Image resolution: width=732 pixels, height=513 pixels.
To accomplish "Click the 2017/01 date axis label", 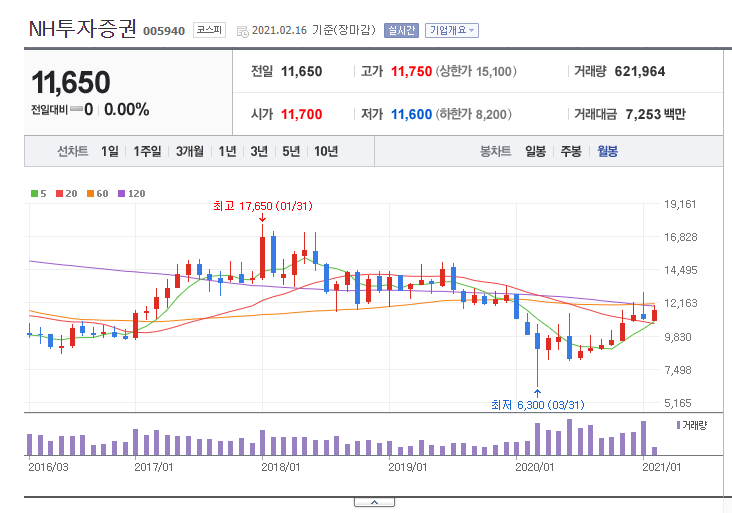I will tap(154, 467).
